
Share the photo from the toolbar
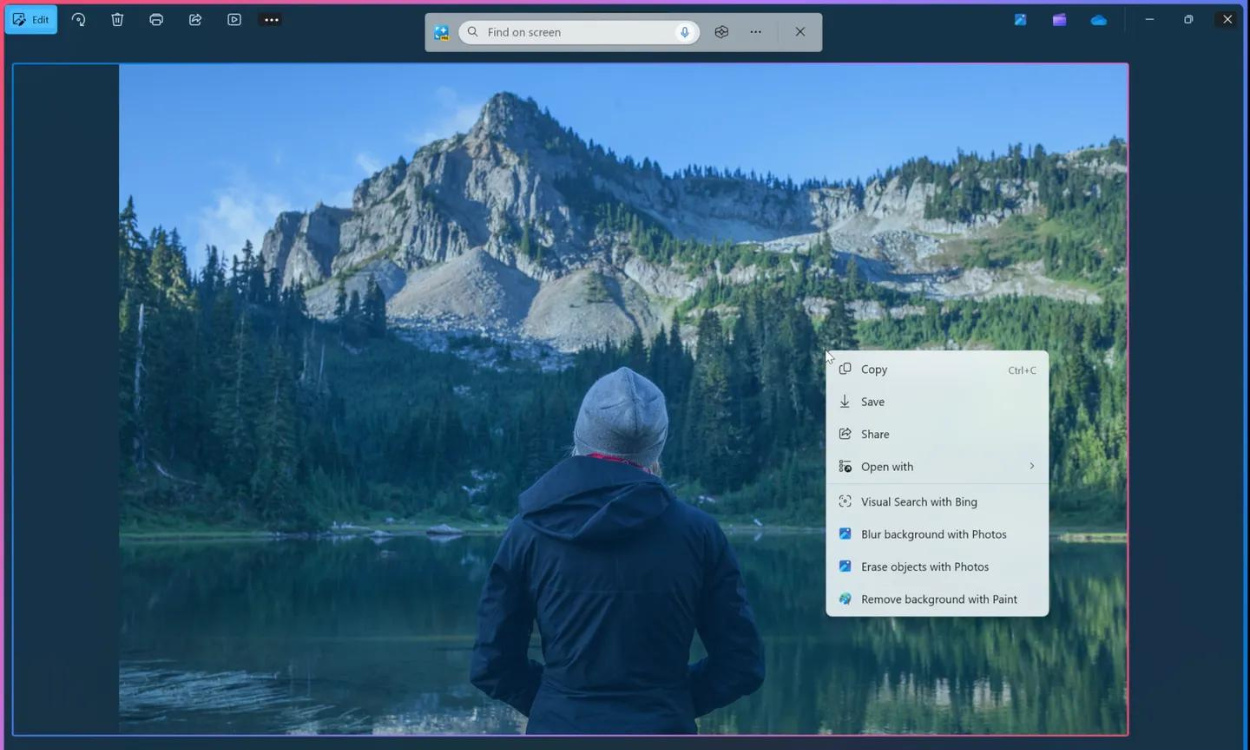tap(195, 19)
